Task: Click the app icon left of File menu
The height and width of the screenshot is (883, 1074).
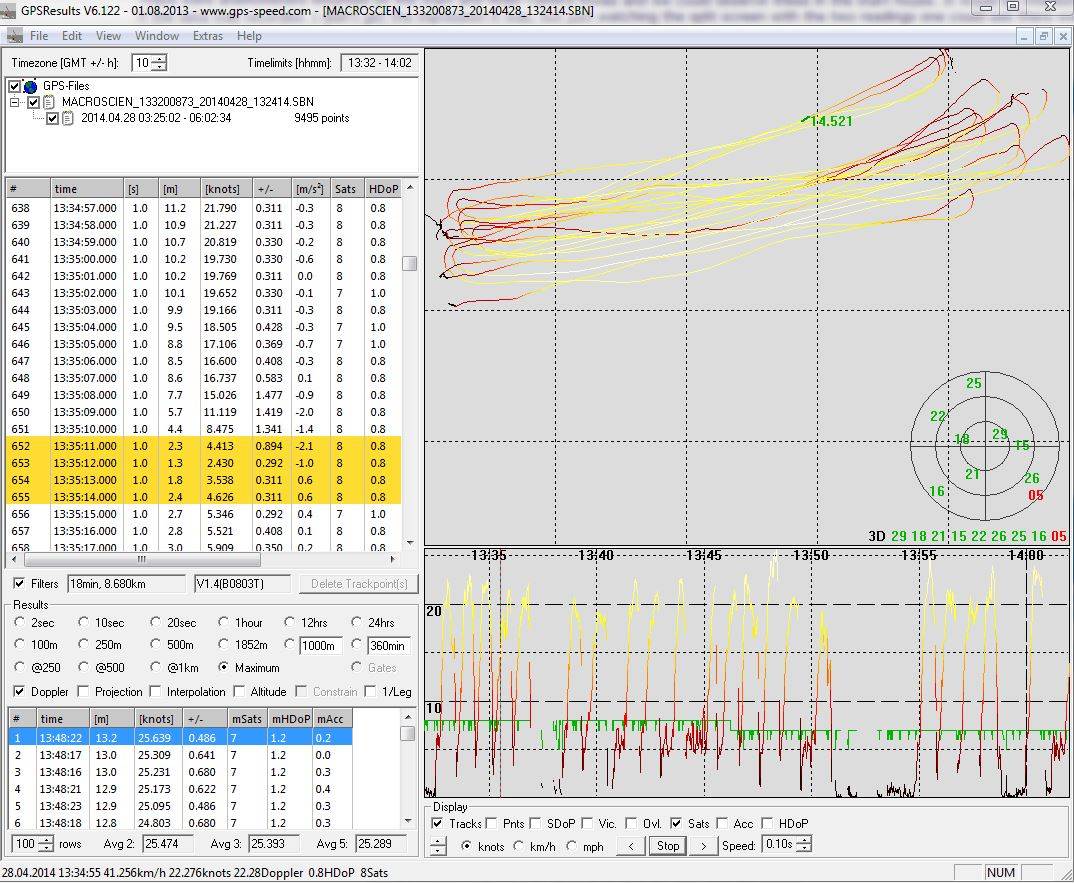Action: pyautogui.click(x=14, y=36)
